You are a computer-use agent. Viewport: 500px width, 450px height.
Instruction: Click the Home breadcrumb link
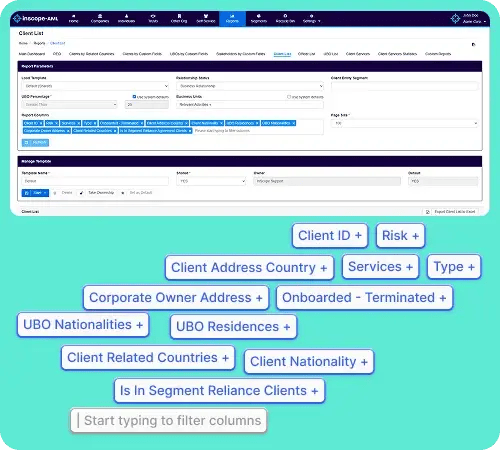(23, 43)
